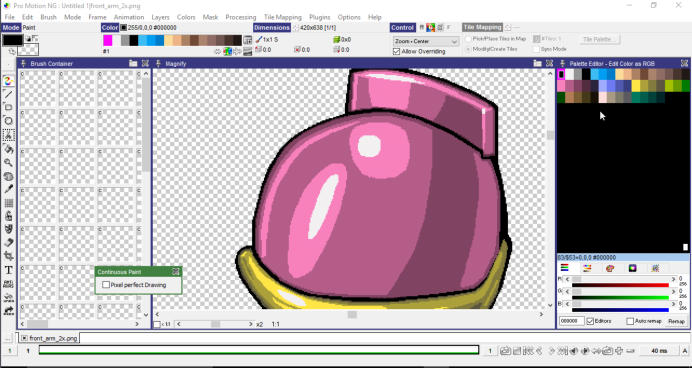The height and width of the screenshot is (368, 692).
Task: Open the Animation menu
Action: pos(129,17)
